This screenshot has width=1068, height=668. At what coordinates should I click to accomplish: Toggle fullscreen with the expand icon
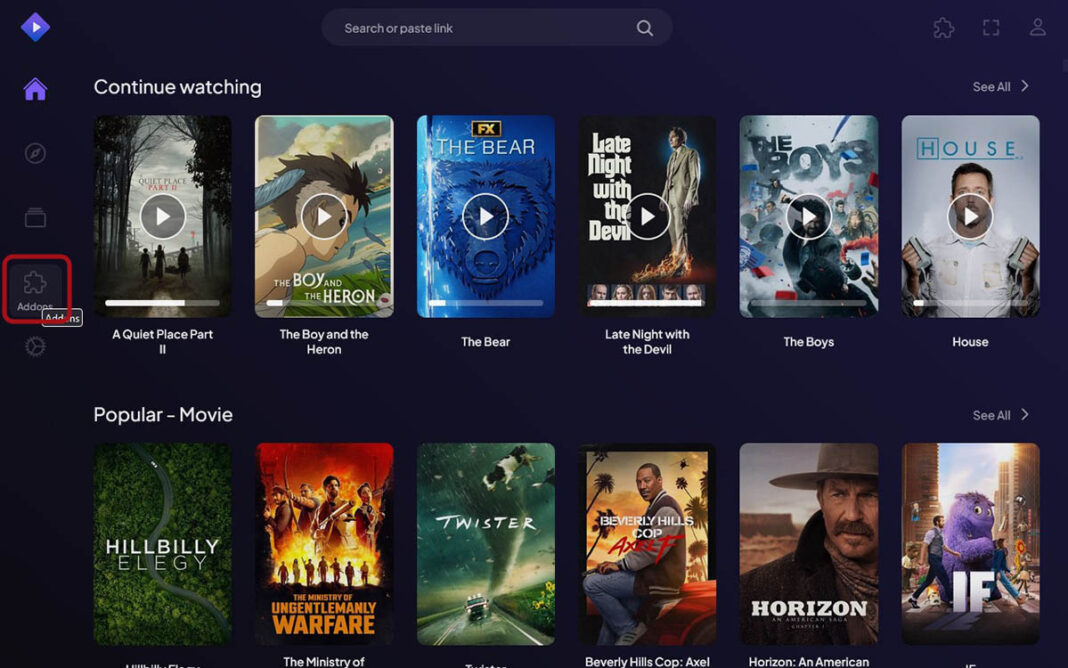tap(990, 27)
